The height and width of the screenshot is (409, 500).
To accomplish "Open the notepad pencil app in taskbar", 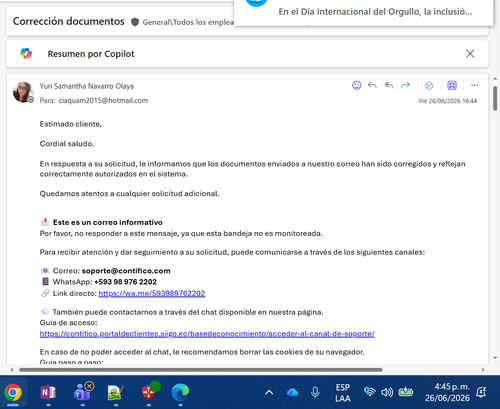I will click(115, 393).
